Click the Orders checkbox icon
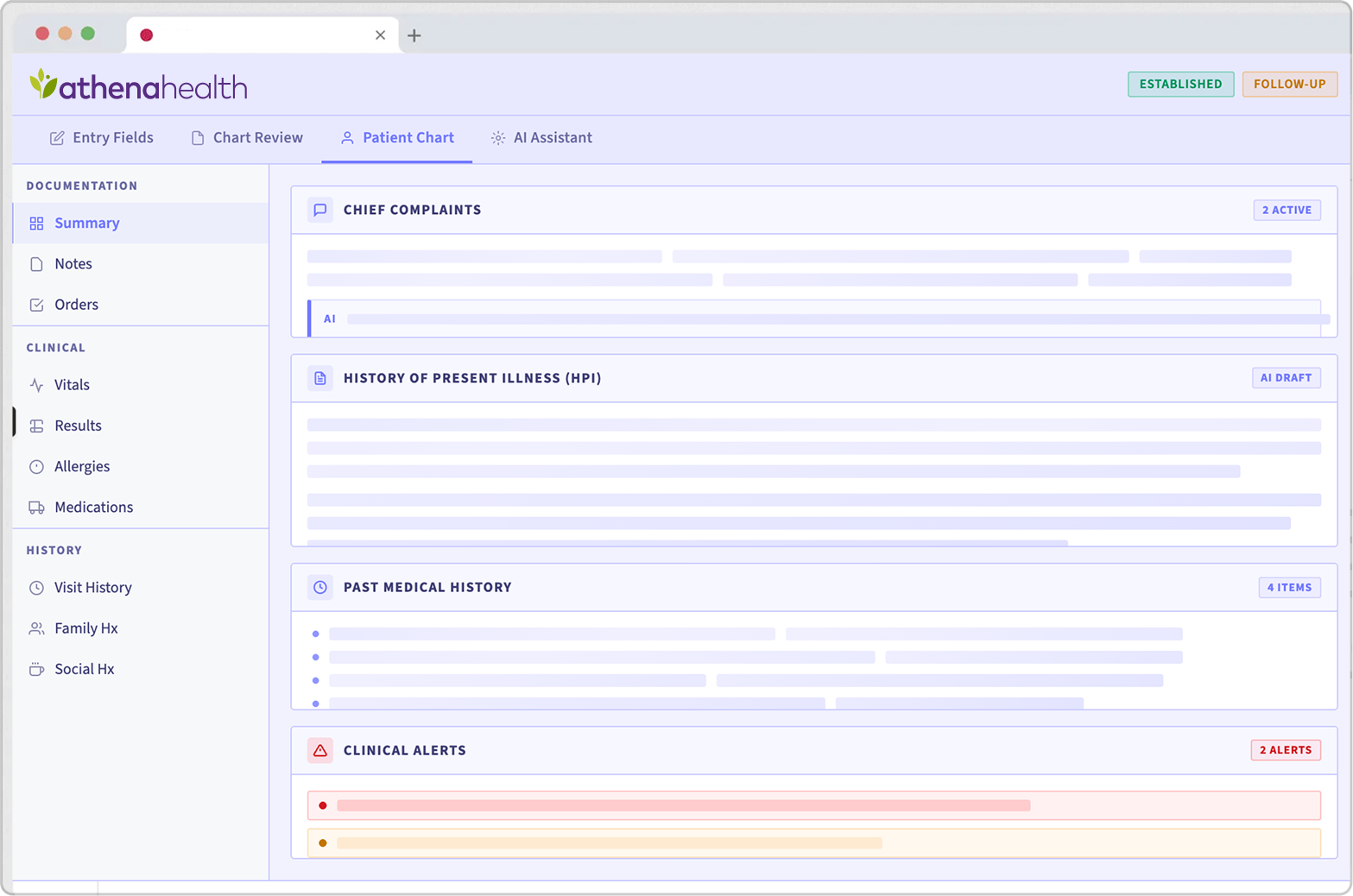Image resolution: width=1353 pixels, height=896 pixels. 36,305
